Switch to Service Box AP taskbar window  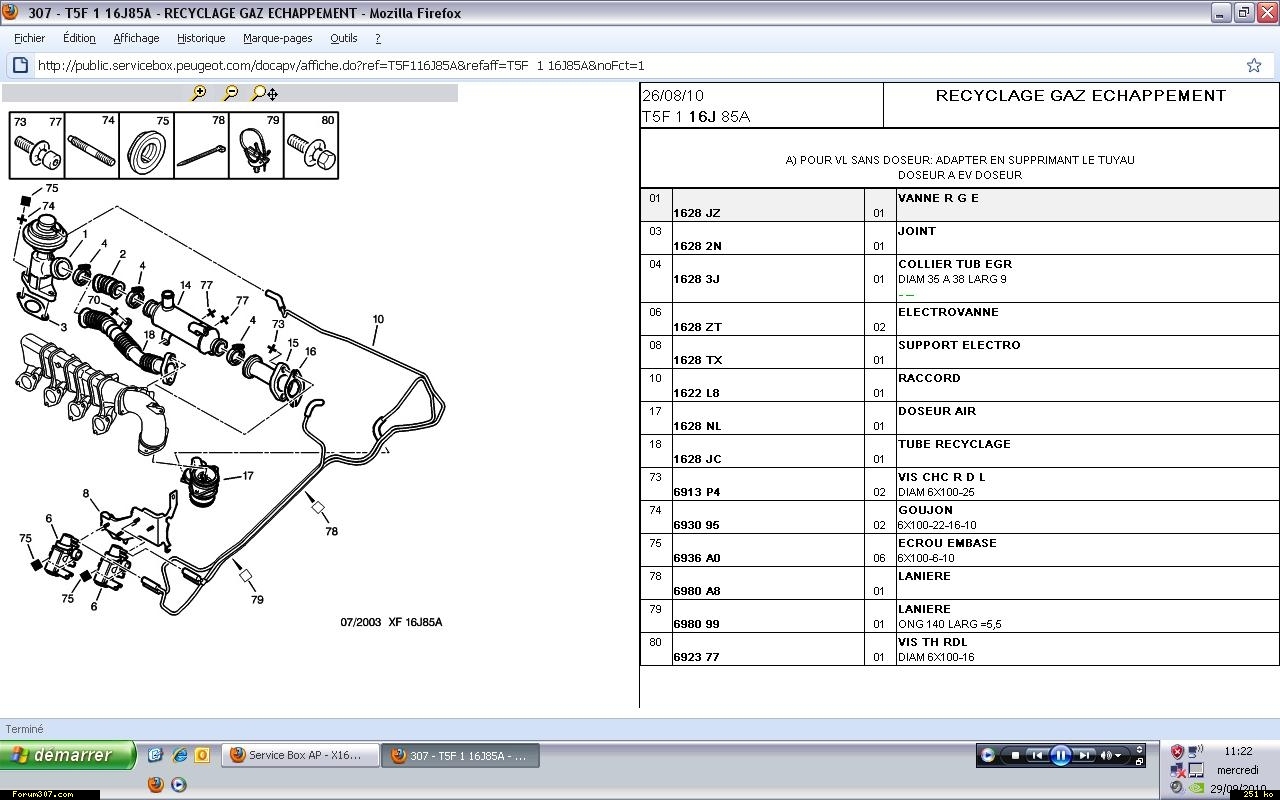tap(301, 755)
